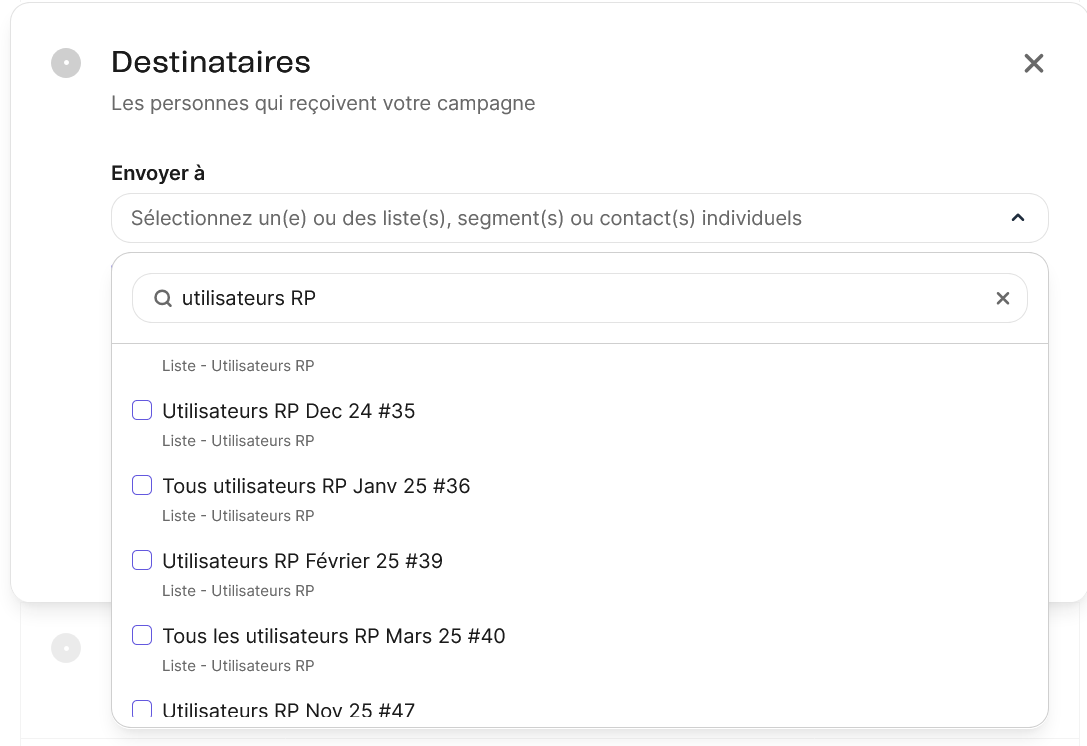
Task: Click into the utilisateurs RP search field
Action: click(x=580, y=298)
